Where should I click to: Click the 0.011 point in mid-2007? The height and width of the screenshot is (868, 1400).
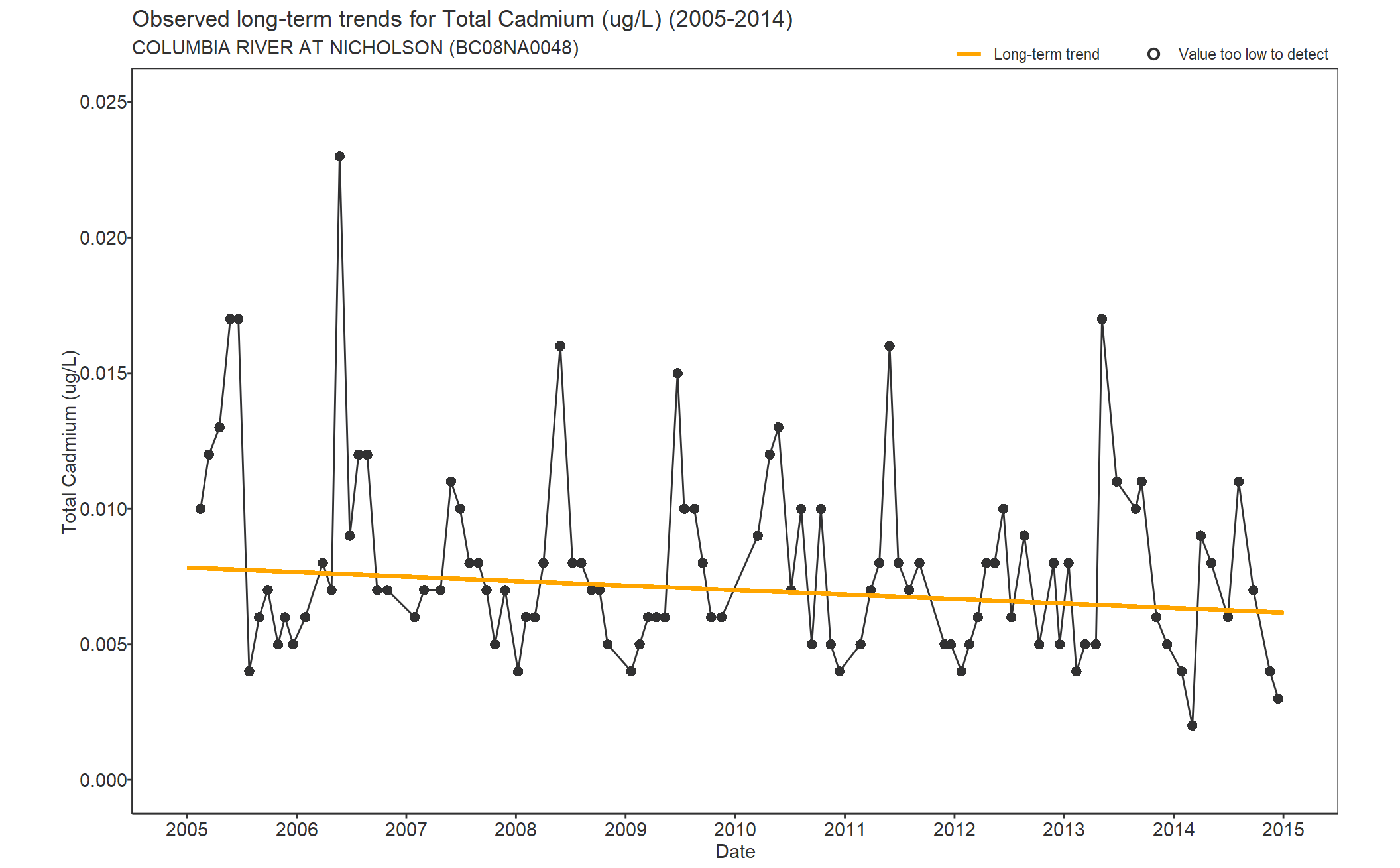(x=451, y=481)
